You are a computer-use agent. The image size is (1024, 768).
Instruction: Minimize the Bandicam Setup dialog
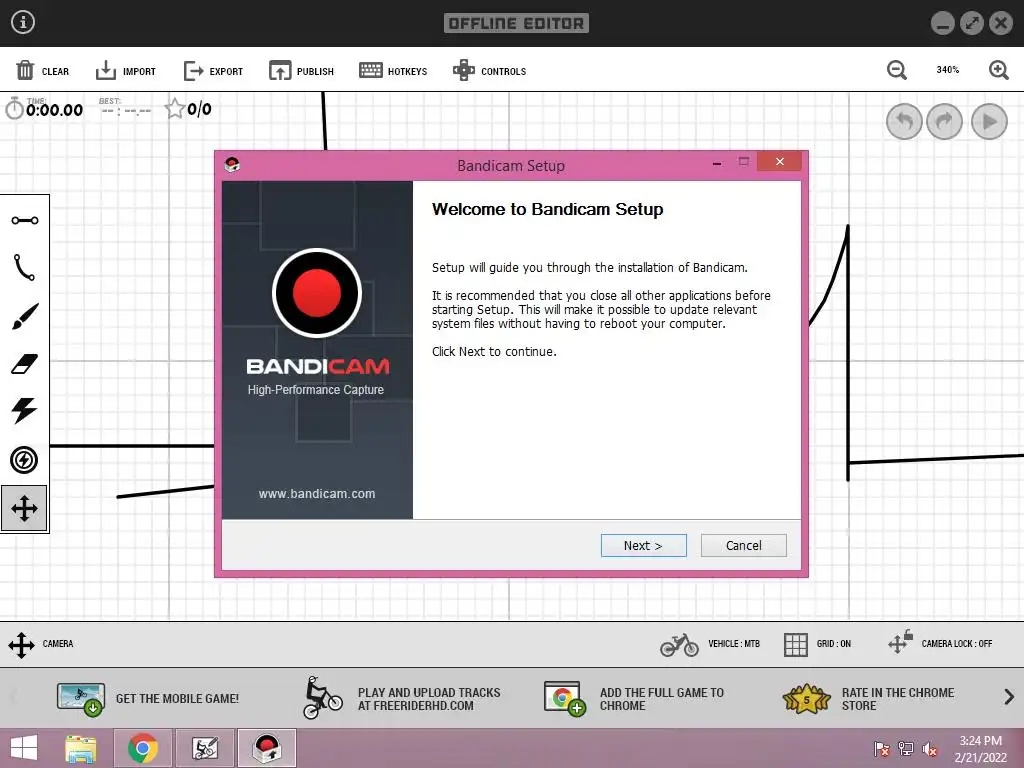click(717, 163)
